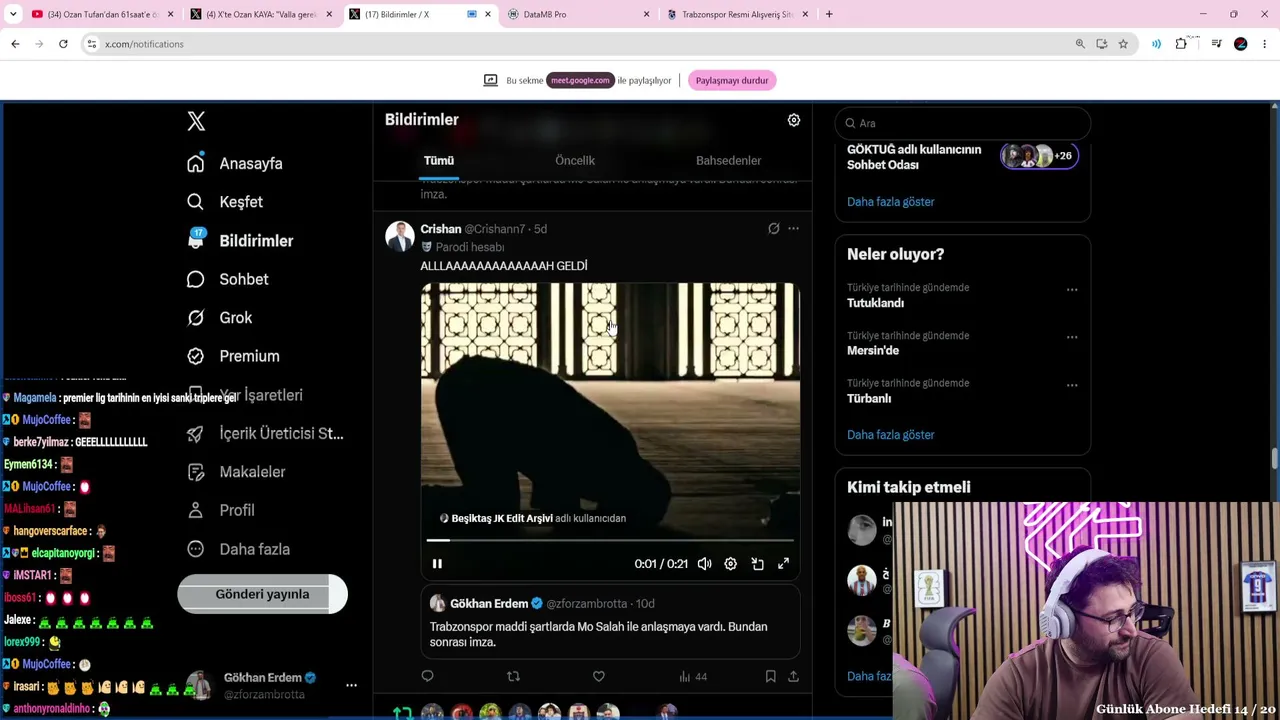This screenshot has height=720, width=1280.
Task: Launch Grok from the sidebar
Action: (x=220, y=318)
